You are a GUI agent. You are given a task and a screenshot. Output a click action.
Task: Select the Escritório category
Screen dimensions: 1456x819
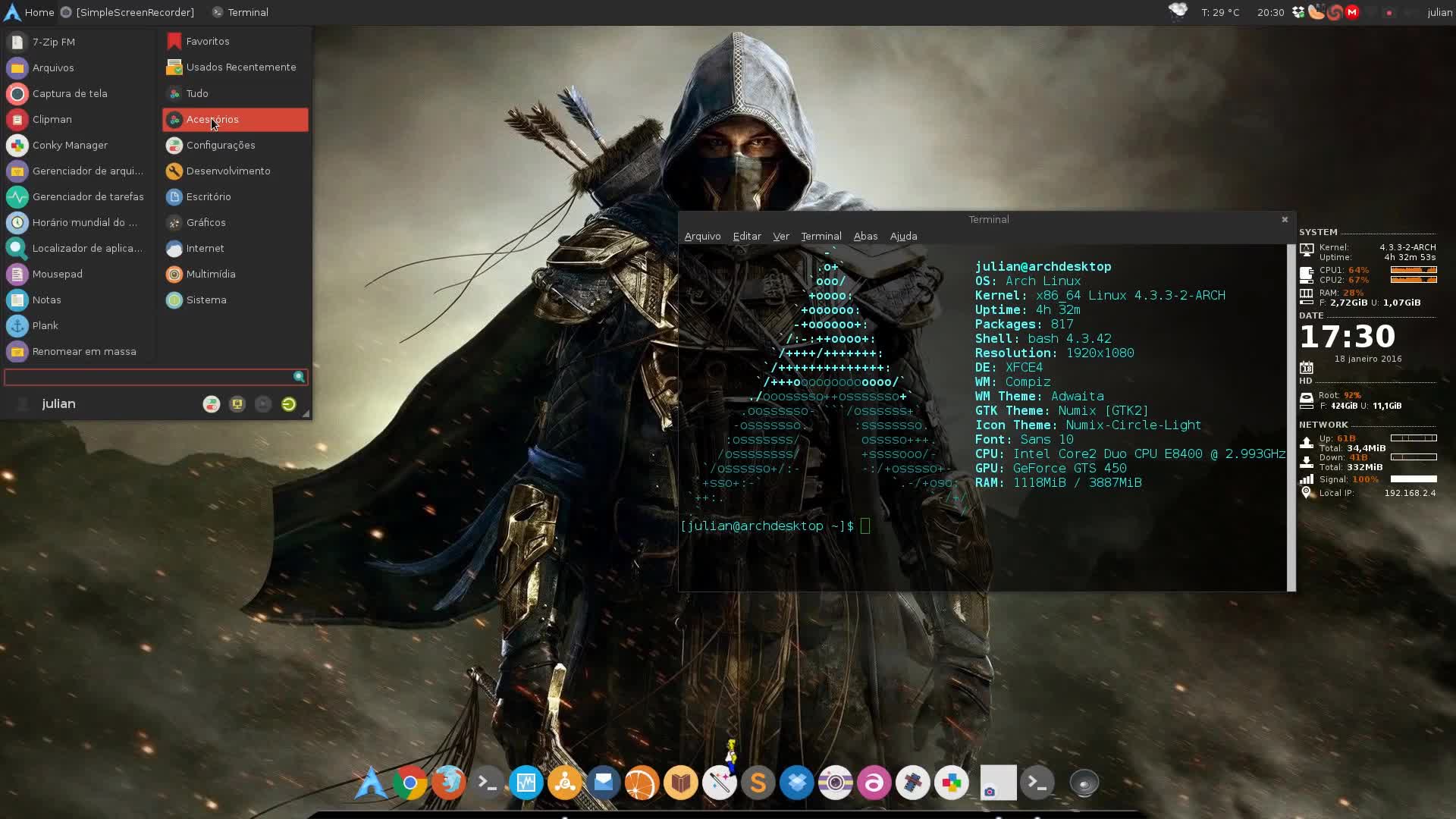tap(235, 196)
